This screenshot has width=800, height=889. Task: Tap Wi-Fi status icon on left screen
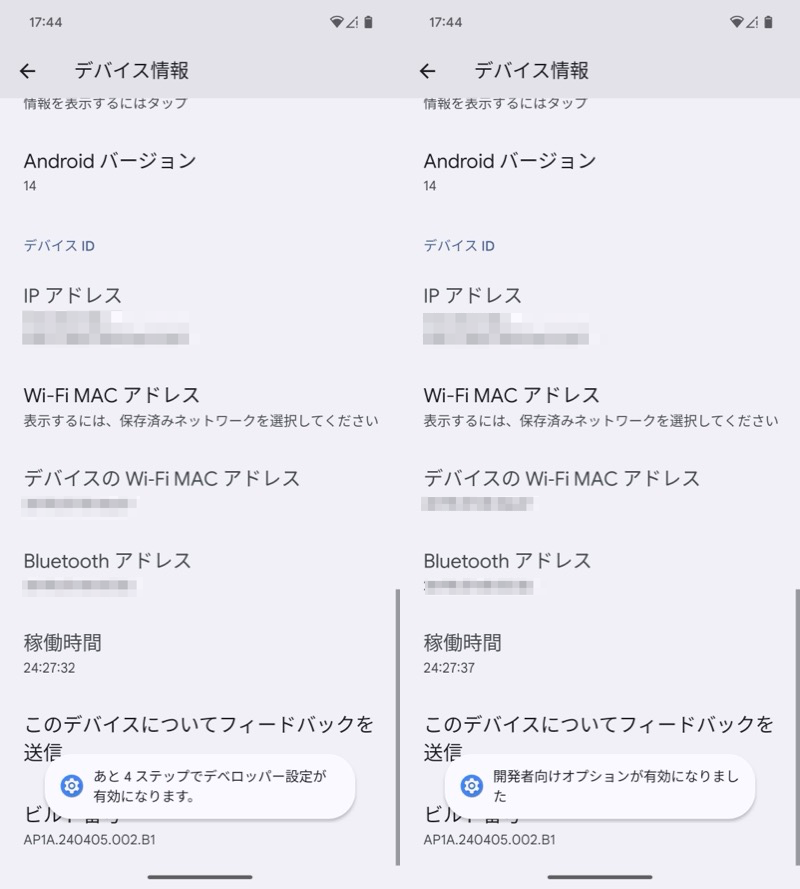tap(337, 22)
